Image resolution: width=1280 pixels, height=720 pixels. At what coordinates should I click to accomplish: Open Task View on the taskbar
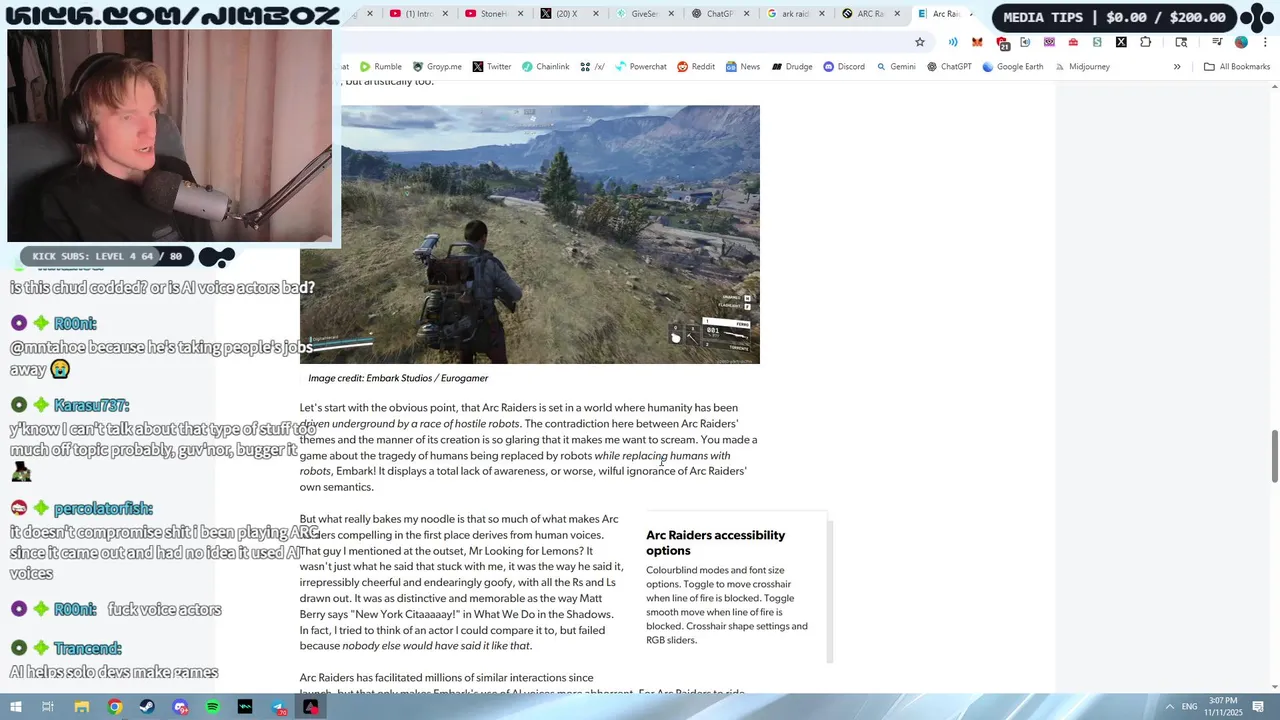(x=48, y=707)
